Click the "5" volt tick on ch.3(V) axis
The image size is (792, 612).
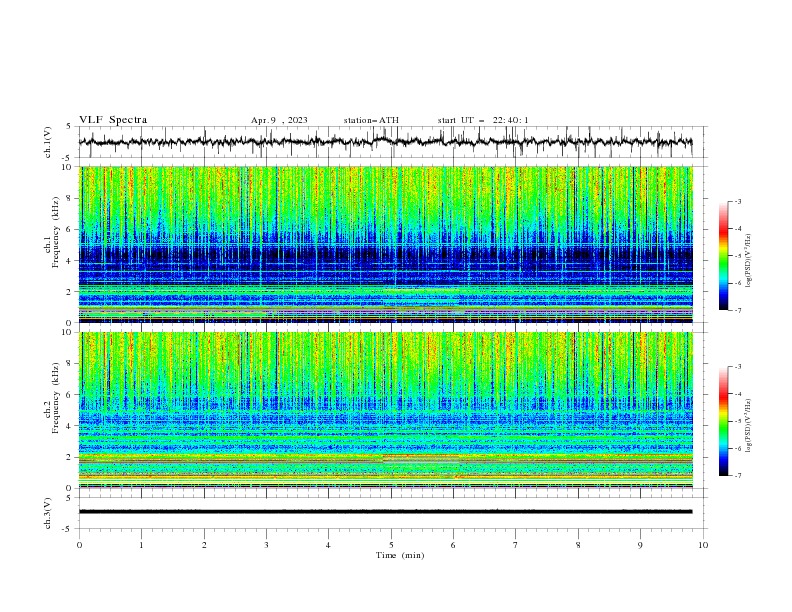69,498
